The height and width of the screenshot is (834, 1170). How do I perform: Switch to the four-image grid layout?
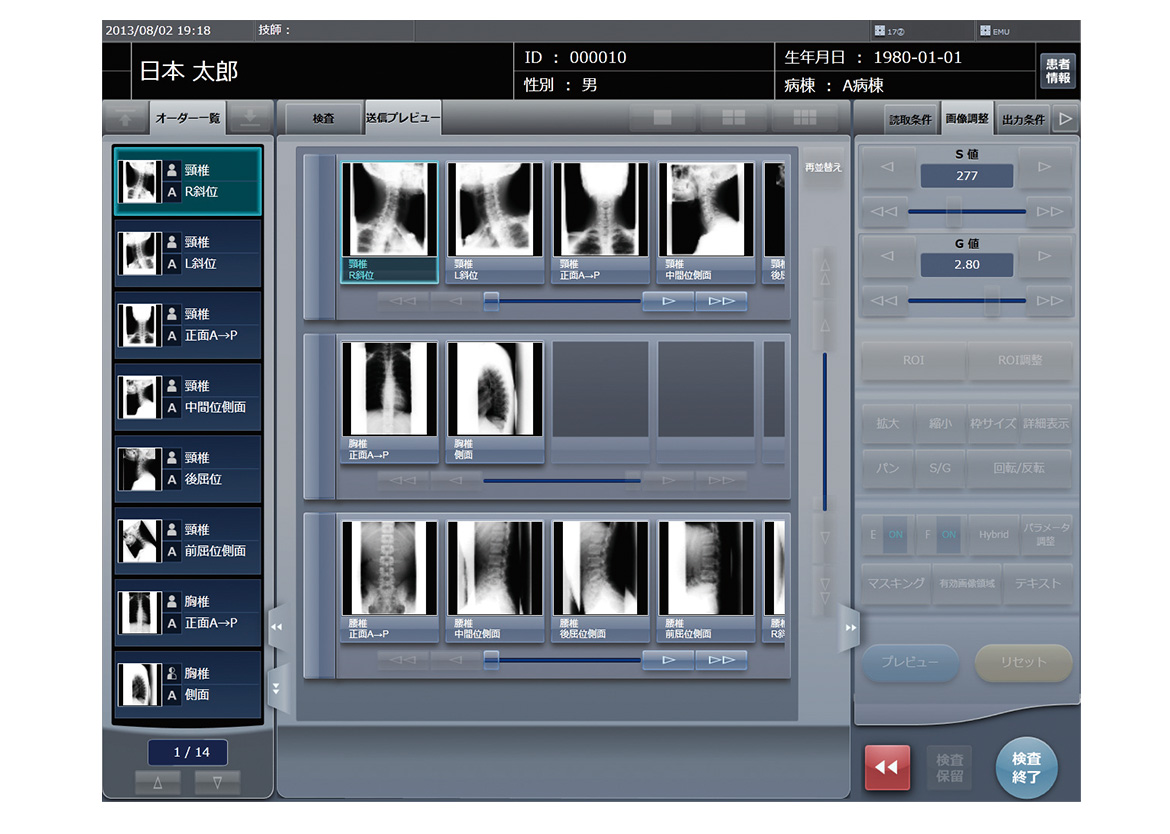[x=733, y=118]
